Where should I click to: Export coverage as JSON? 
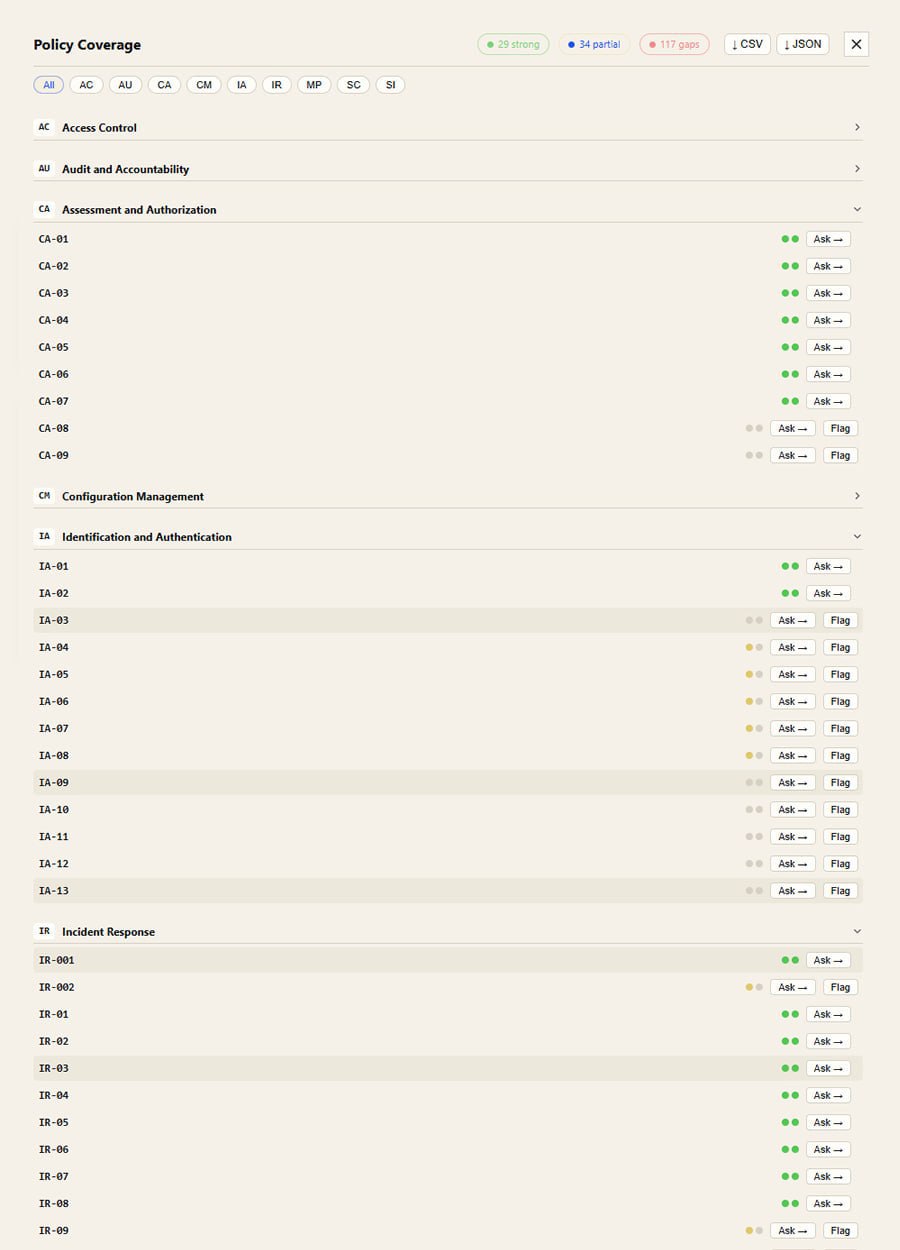tap(802, 44)
